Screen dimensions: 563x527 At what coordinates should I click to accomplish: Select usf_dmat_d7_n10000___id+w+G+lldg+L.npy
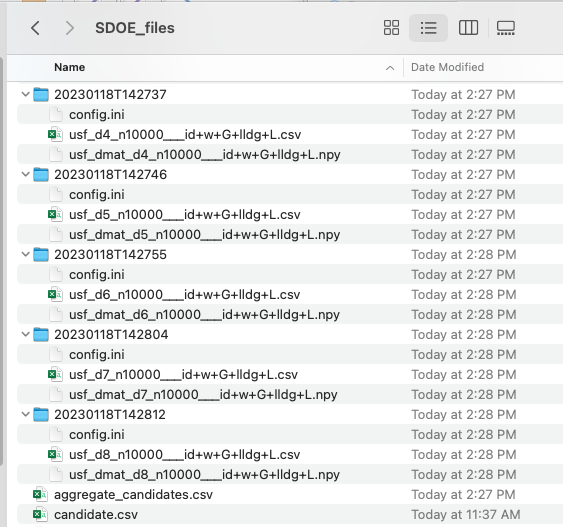coord(203,395)
